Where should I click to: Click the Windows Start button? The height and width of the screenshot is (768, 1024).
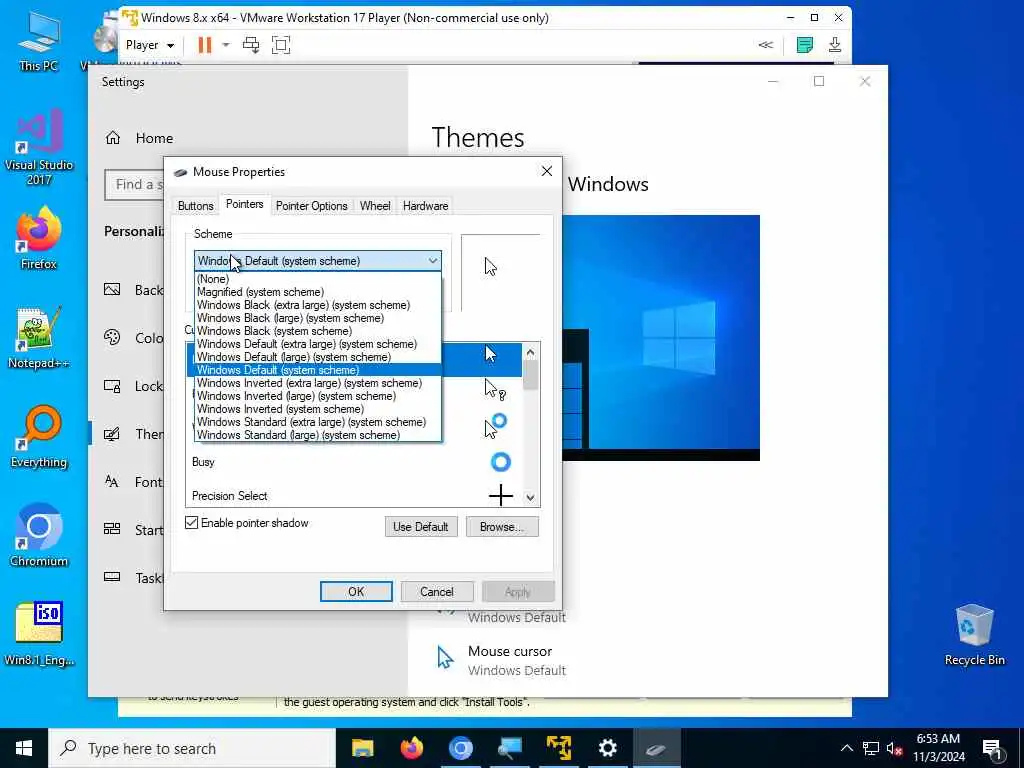click(x=24, y=748)
